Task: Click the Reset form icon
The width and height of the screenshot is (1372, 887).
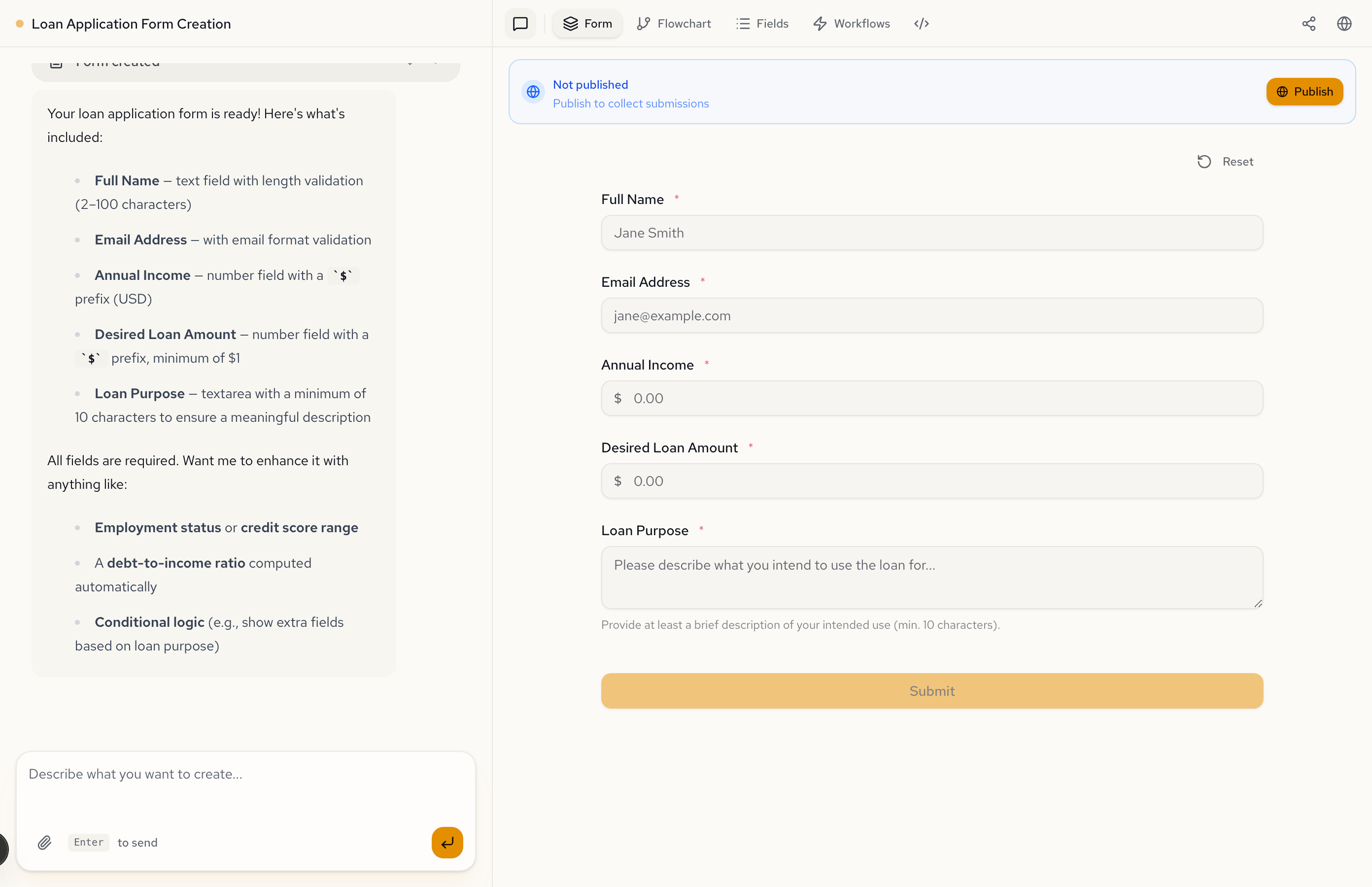Action: pyautogui.click(x=1204, y=162)
